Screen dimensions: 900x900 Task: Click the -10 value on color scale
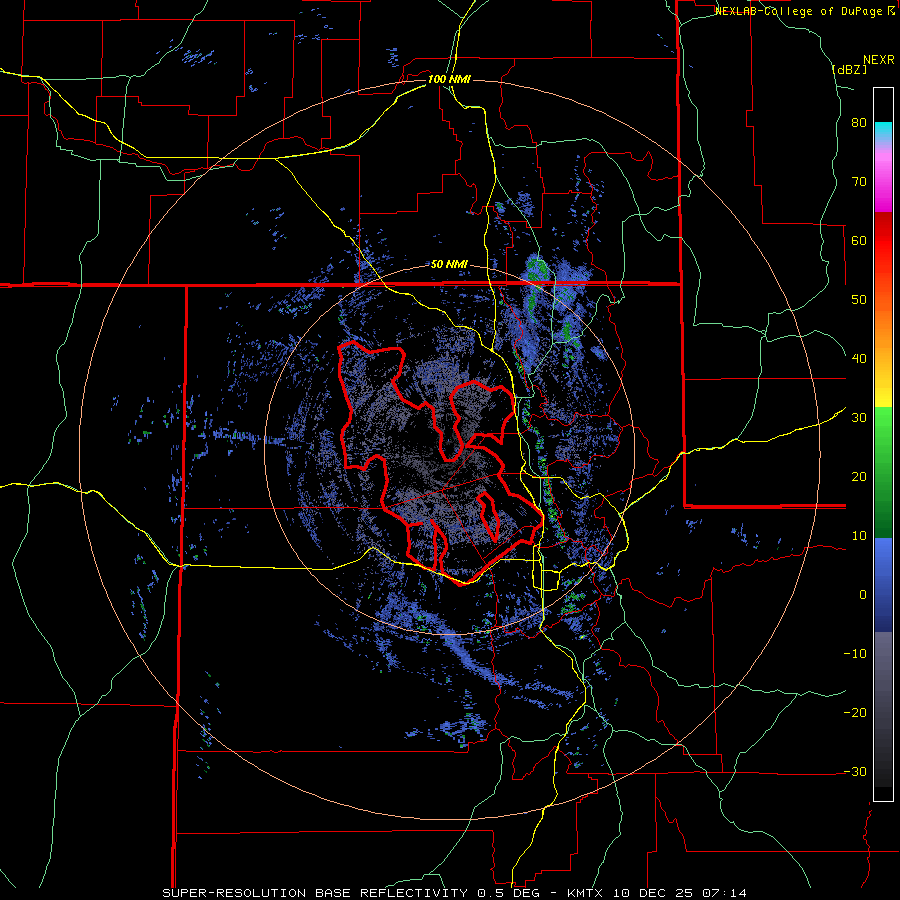click(x=855, y=653)
